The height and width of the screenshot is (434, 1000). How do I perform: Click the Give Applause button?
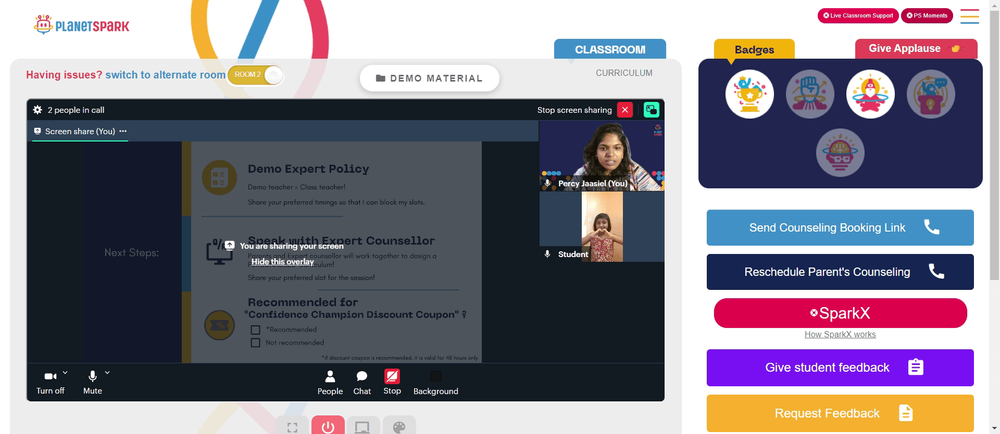pyautogui.click(x=916, y=48)
